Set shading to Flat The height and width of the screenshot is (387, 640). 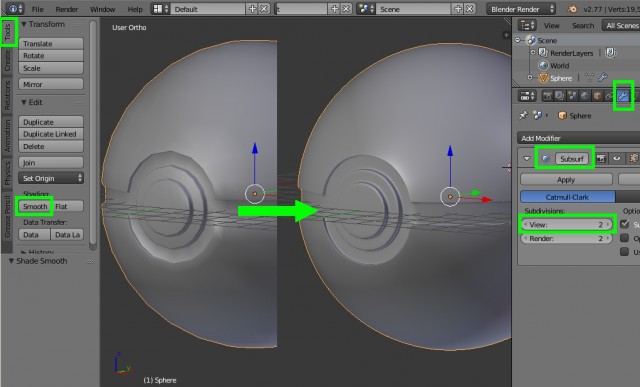(68, 206)
